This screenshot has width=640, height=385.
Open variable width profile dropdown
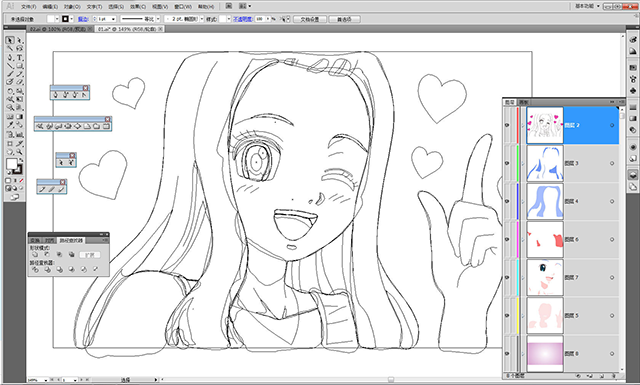(x=158, y=19)
